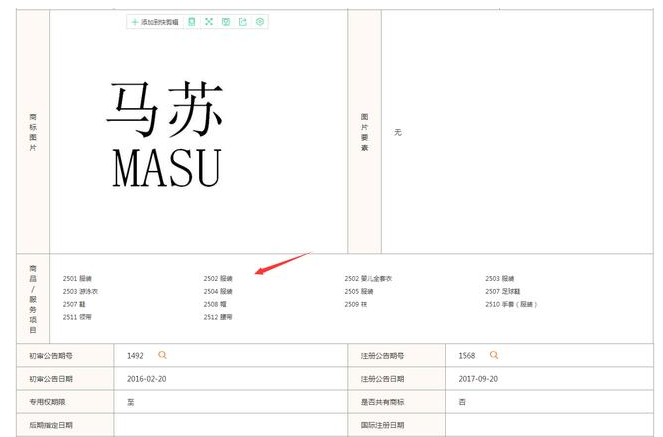The image size is (663, 437).
Task: Click the value 1568
Action: (x=467, y=356)
